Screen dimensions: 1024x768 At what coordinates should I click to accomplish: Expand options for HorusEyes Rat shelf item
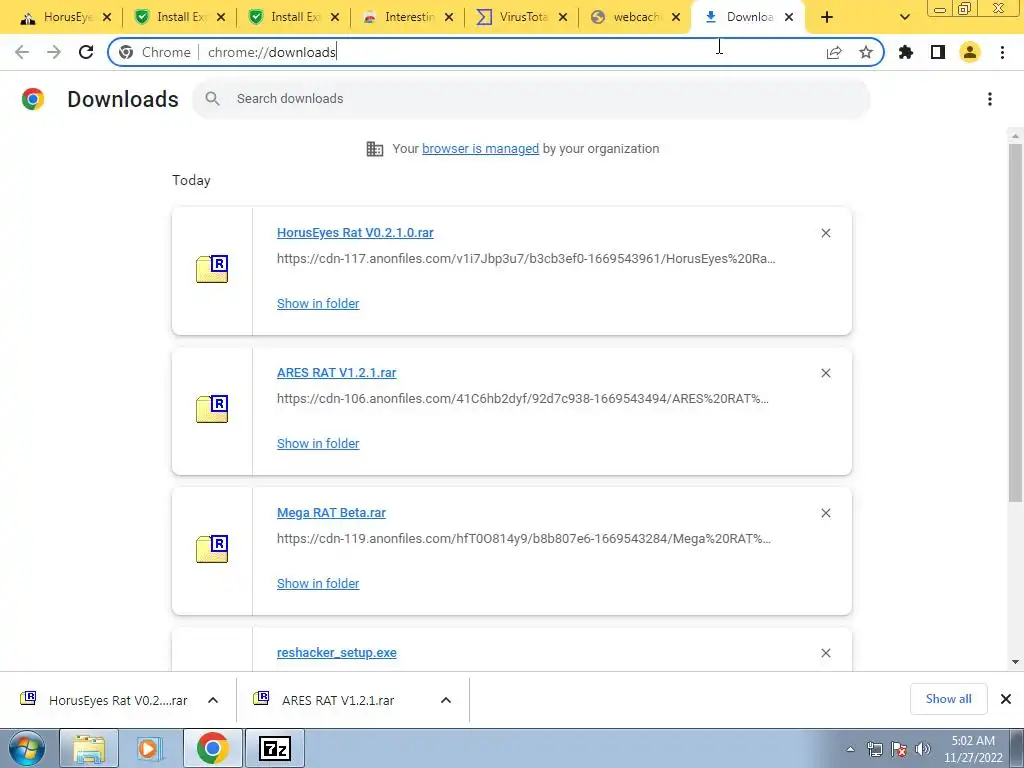pos(213,700)
